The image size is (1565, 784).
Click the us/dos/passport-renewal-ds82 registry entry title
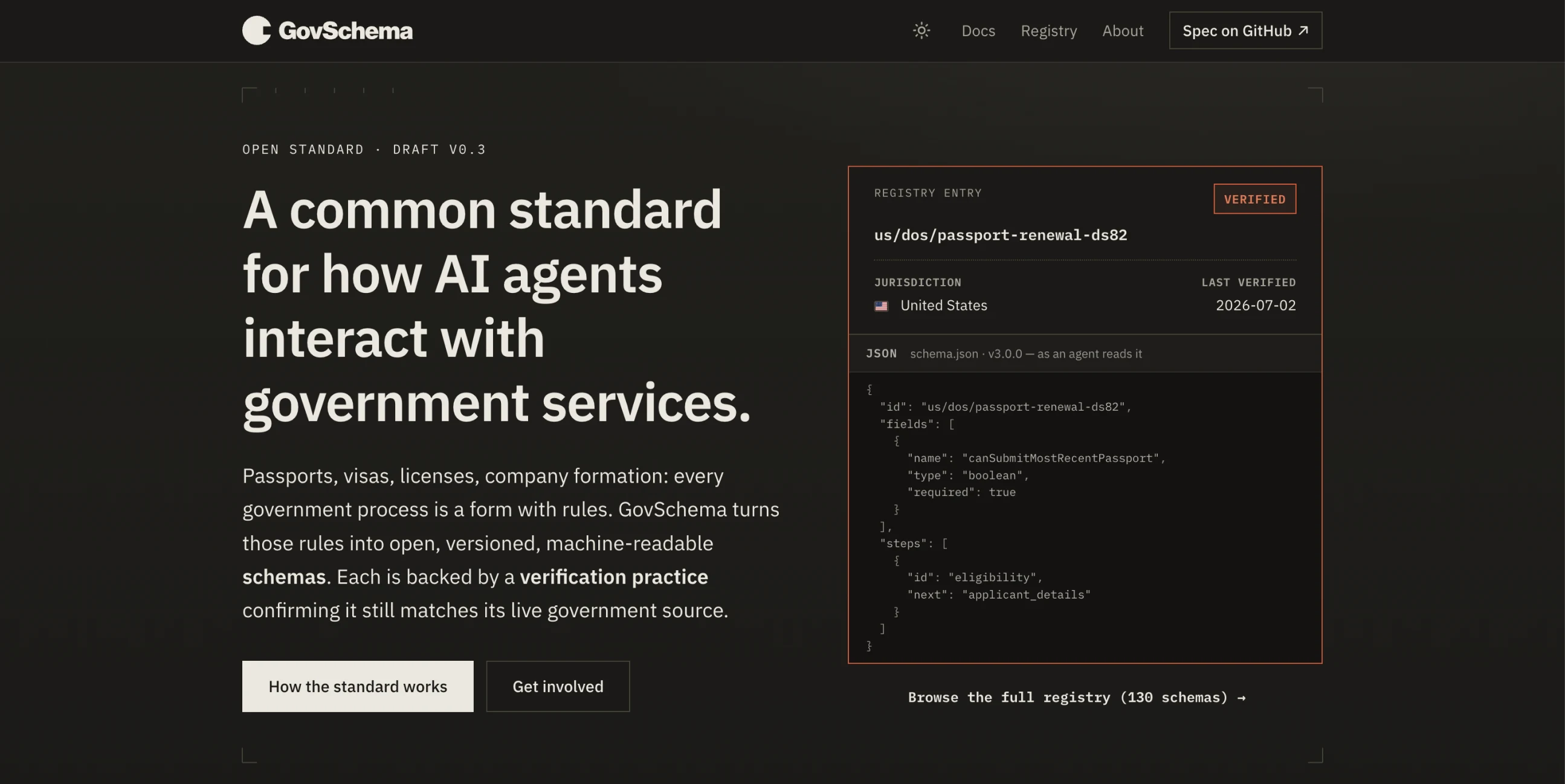[1000, 235]
